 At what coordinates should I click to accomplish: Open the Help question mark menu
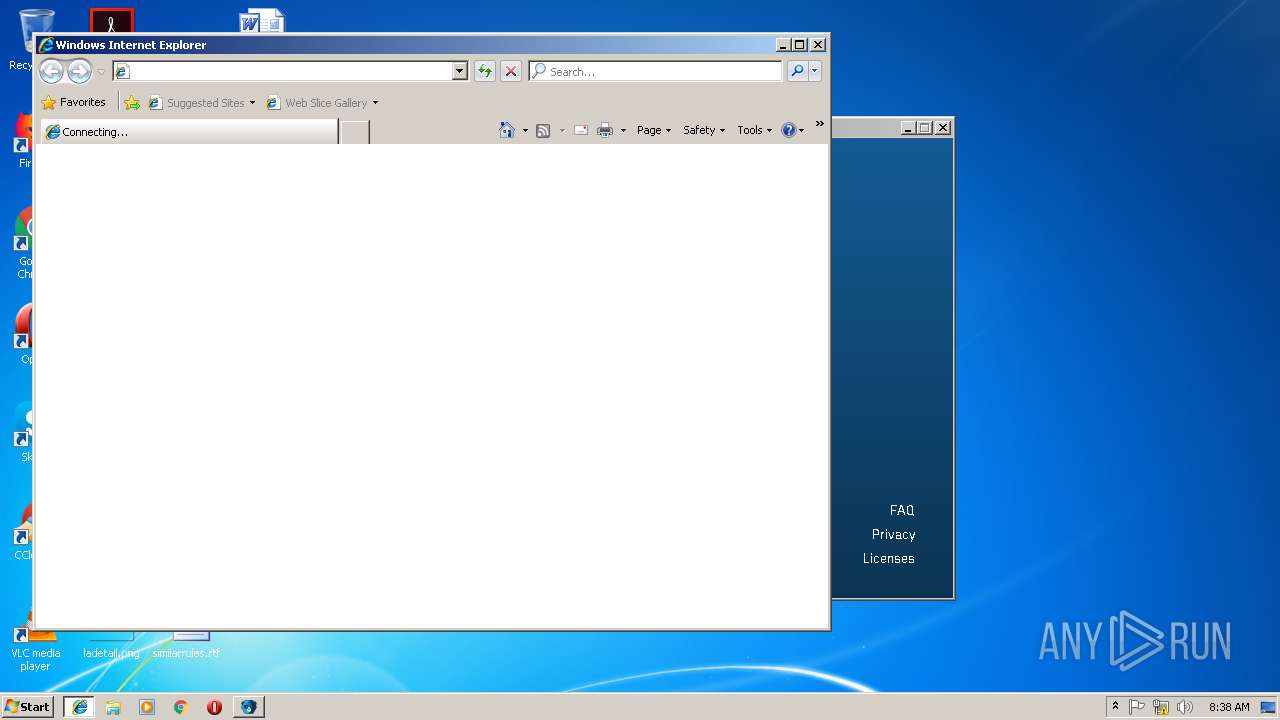coord(792,130)
